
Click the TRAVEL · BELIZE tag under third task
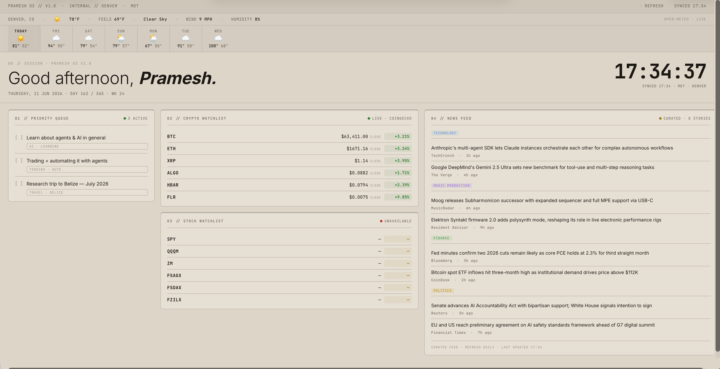click(87, 192)
